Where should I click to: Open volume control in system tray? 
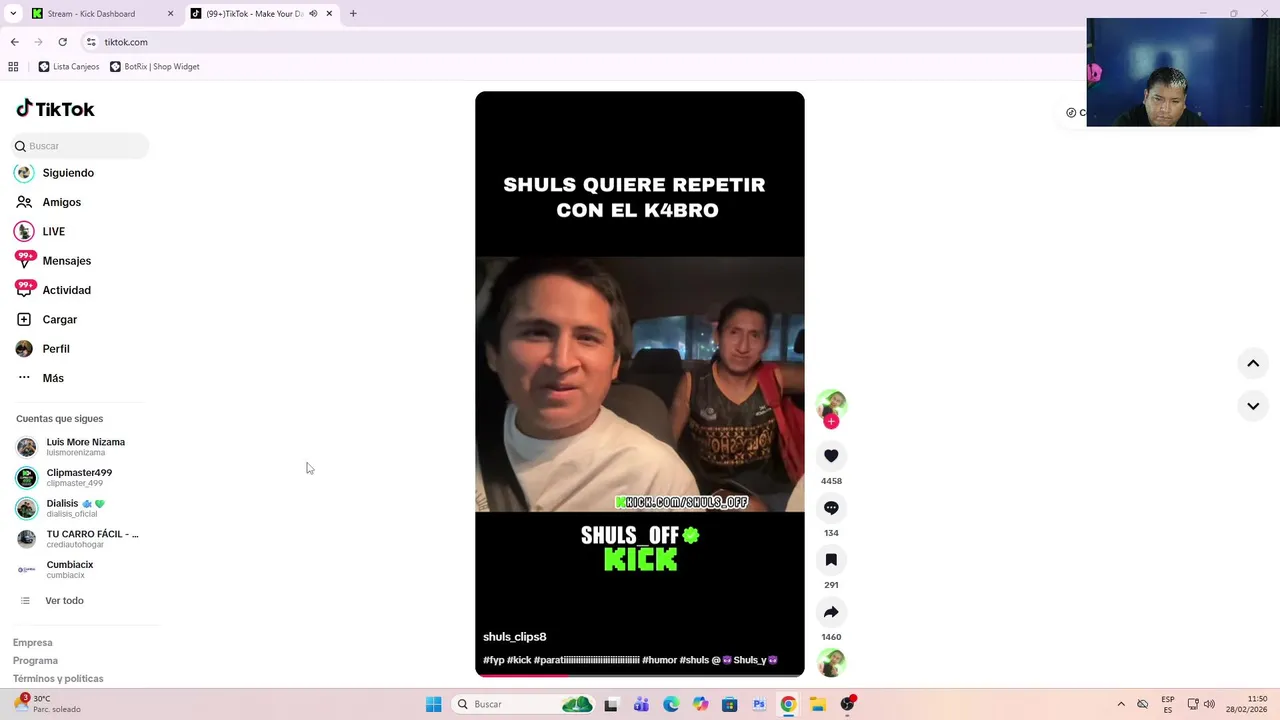tap(1209, 705)
